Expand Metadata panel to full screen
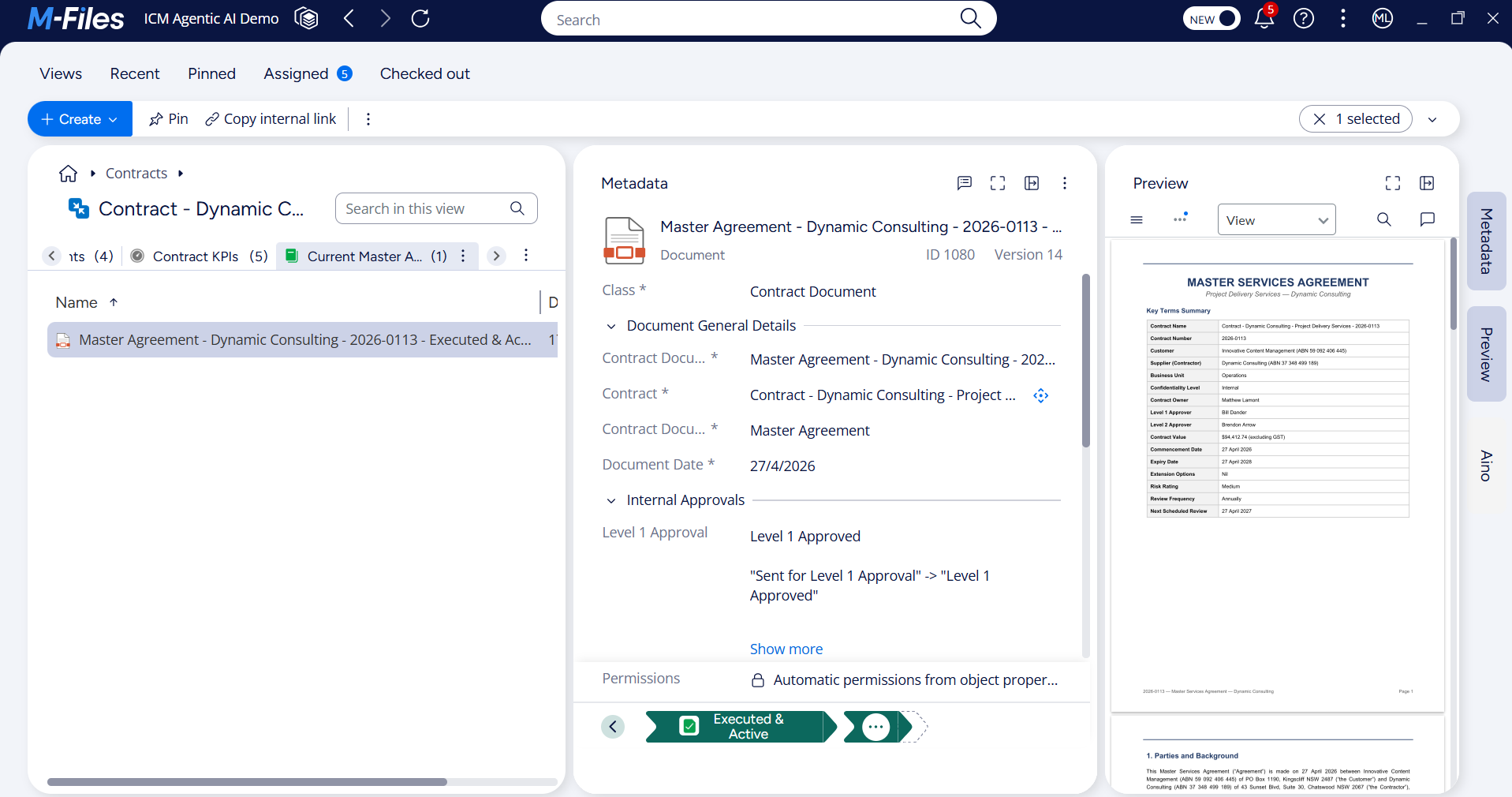This screenshot has height=797, width=1512. (x=998, y=183)
